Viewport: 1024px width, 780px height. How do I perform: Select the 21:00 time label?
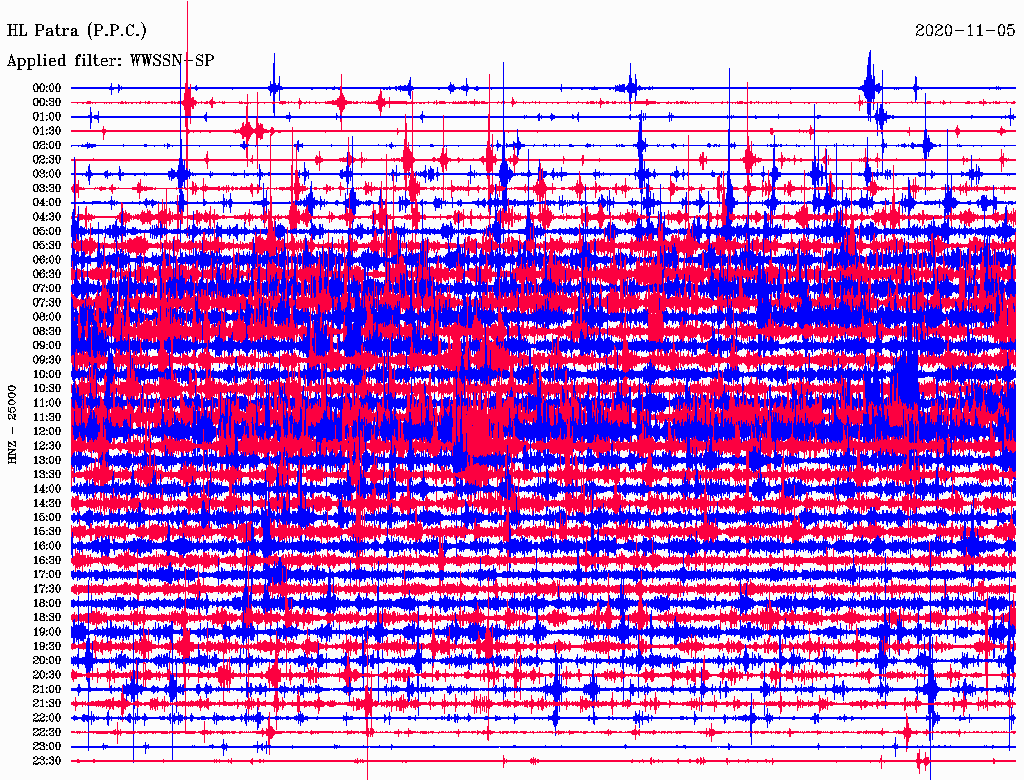coord(47,689)
